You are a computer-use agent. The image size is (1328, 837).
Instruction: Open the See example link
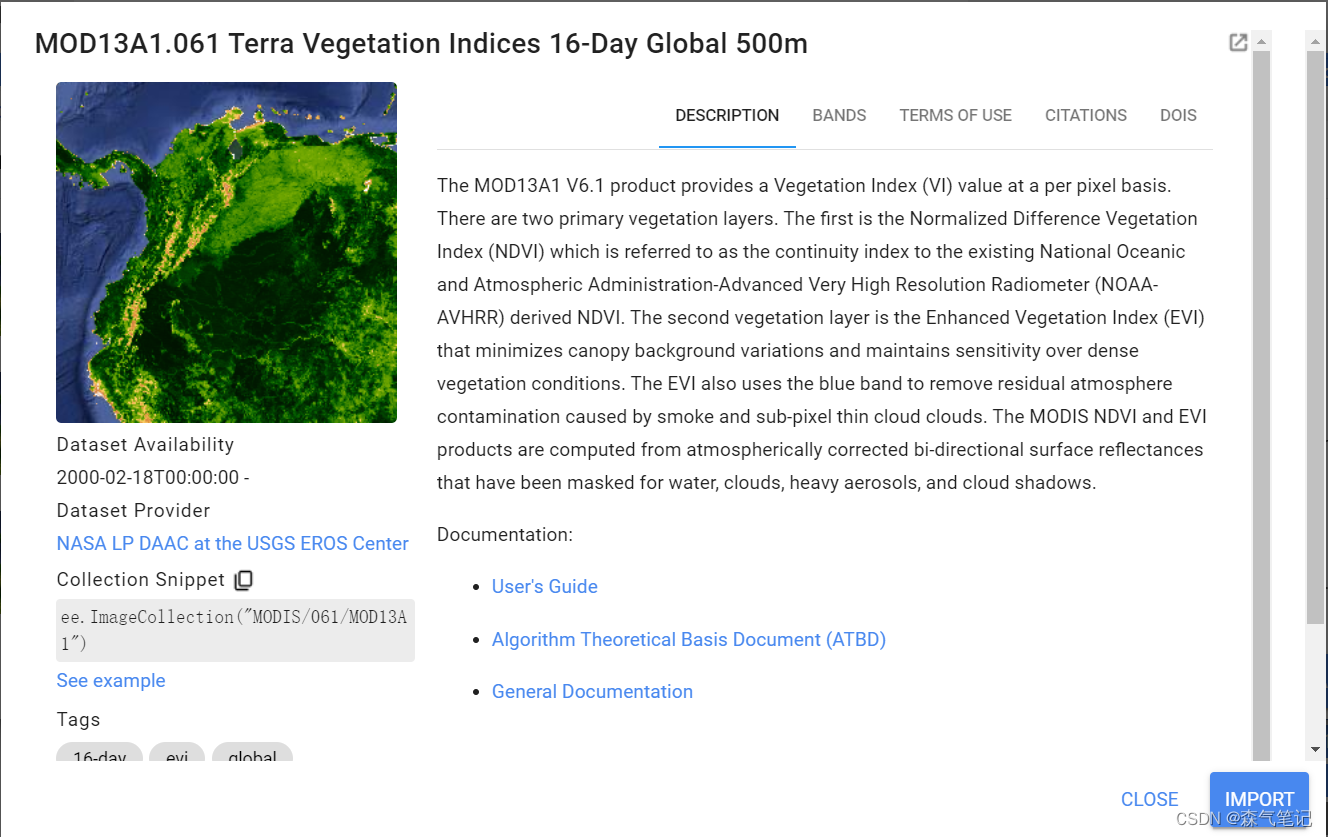point(110,680)
